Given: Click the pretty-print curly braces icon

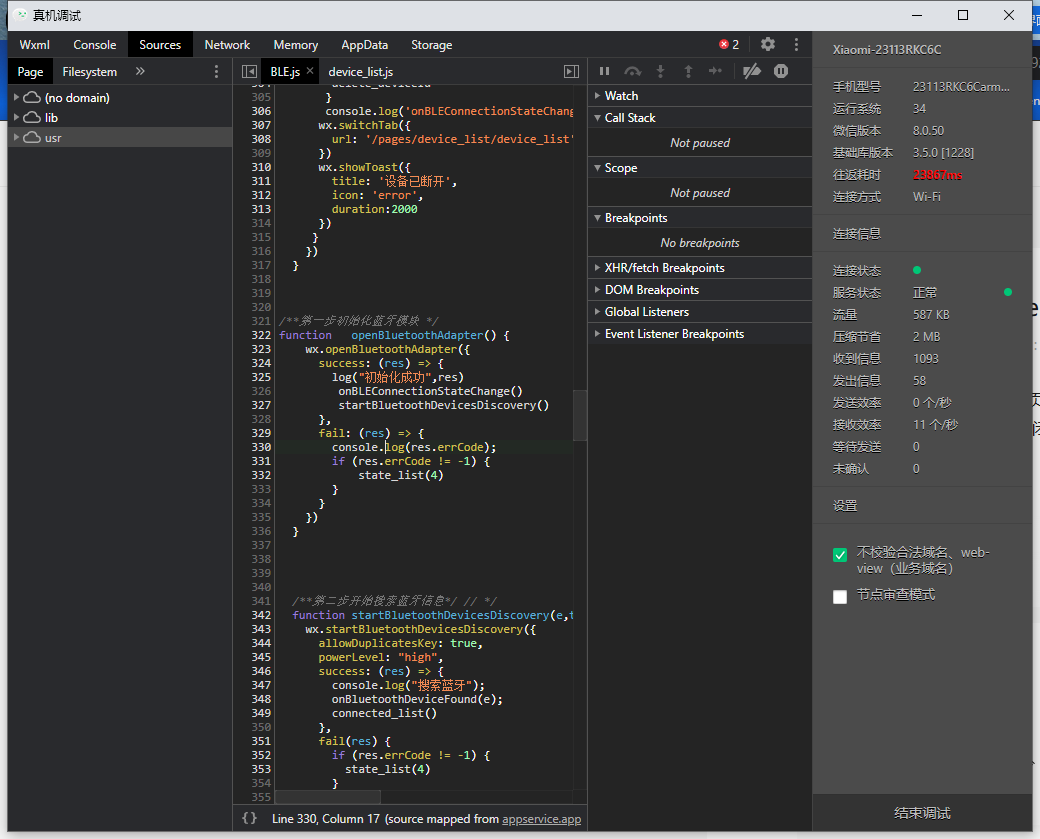Looking at the screenshot, I should [x=250, y=818].
